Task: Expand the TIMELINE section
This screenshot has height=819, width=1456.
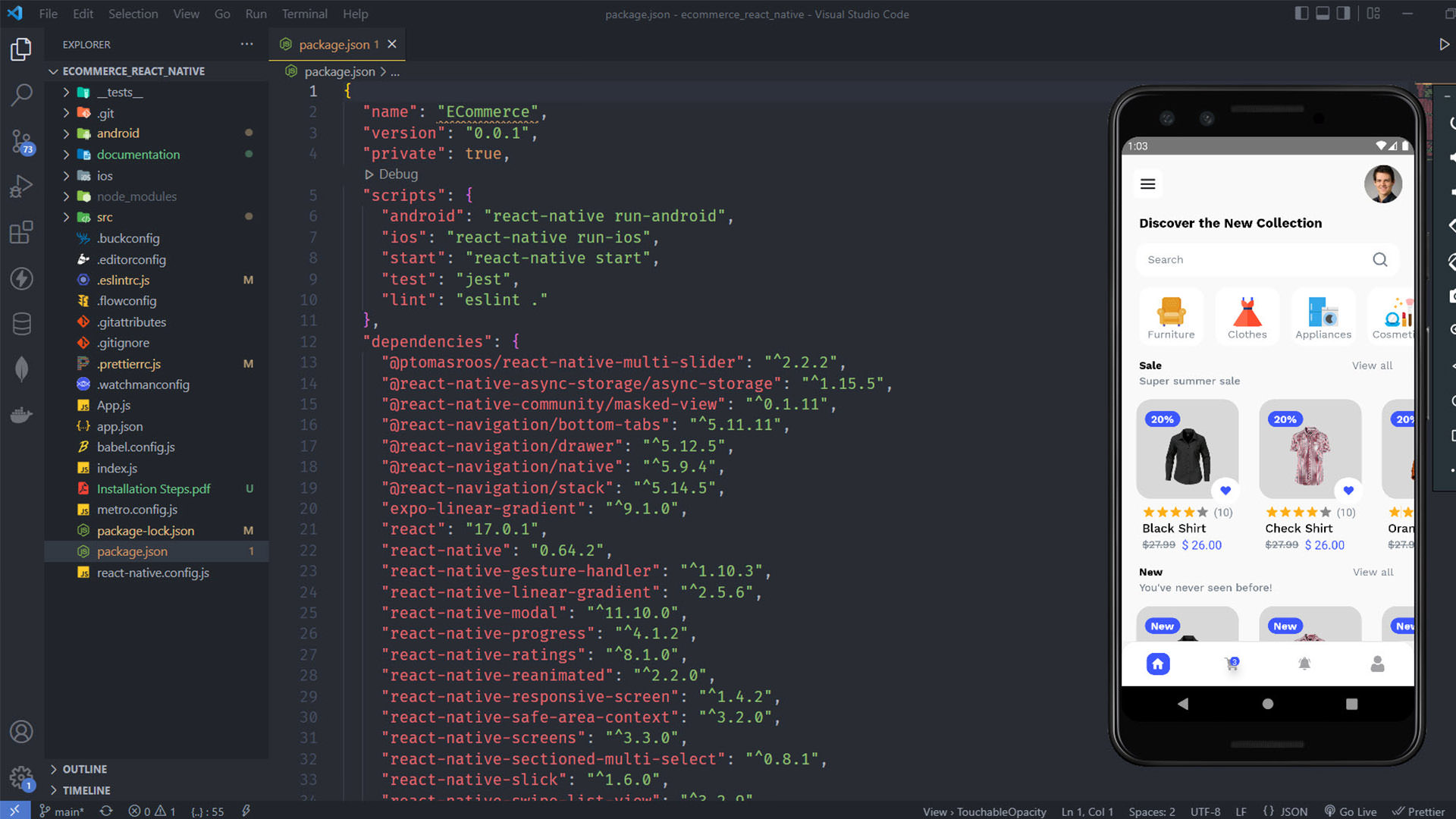Action: (155, 790)
